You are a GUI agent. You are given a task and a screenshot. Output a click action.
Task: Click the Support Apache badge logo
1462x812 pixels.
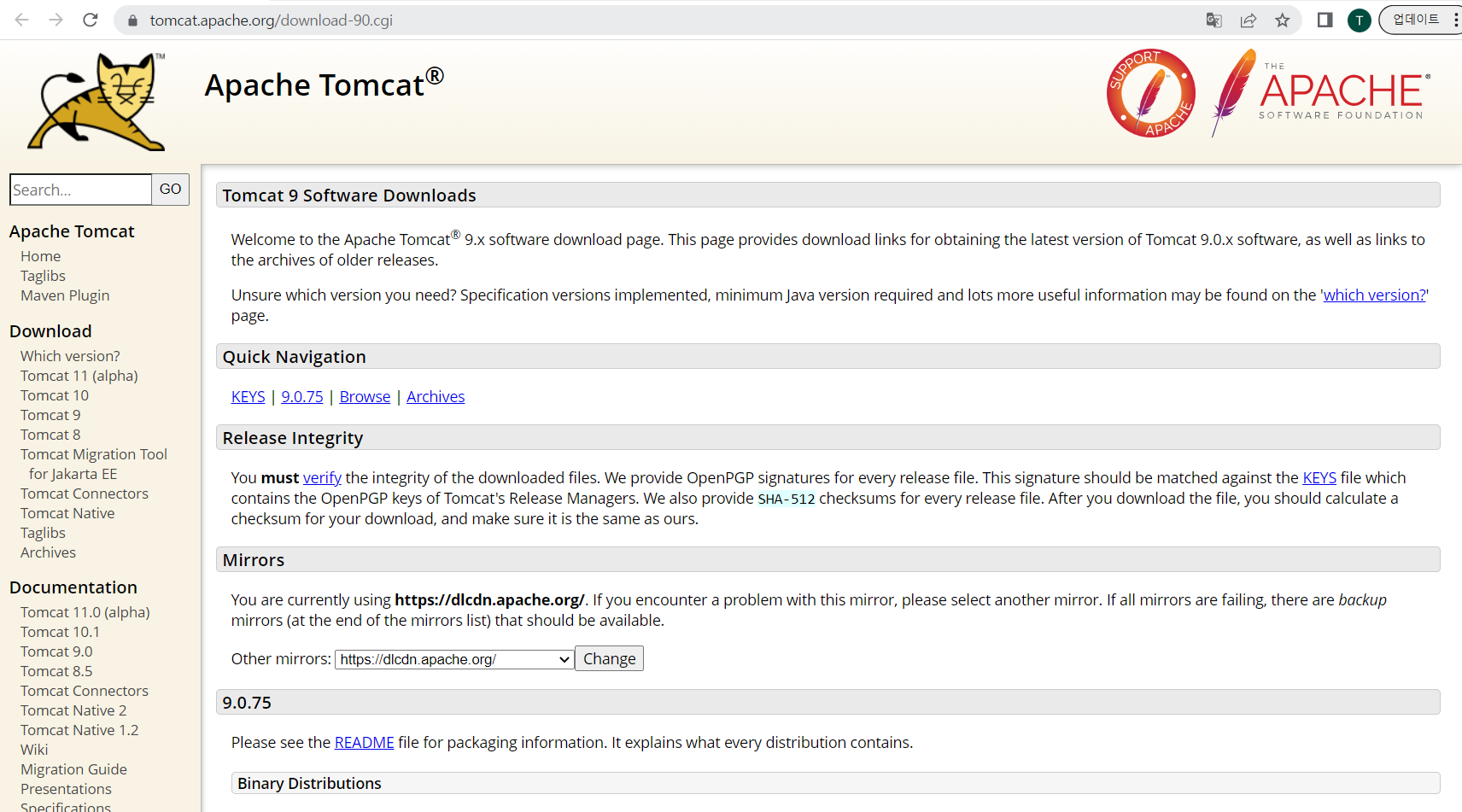pos(1150,93)
